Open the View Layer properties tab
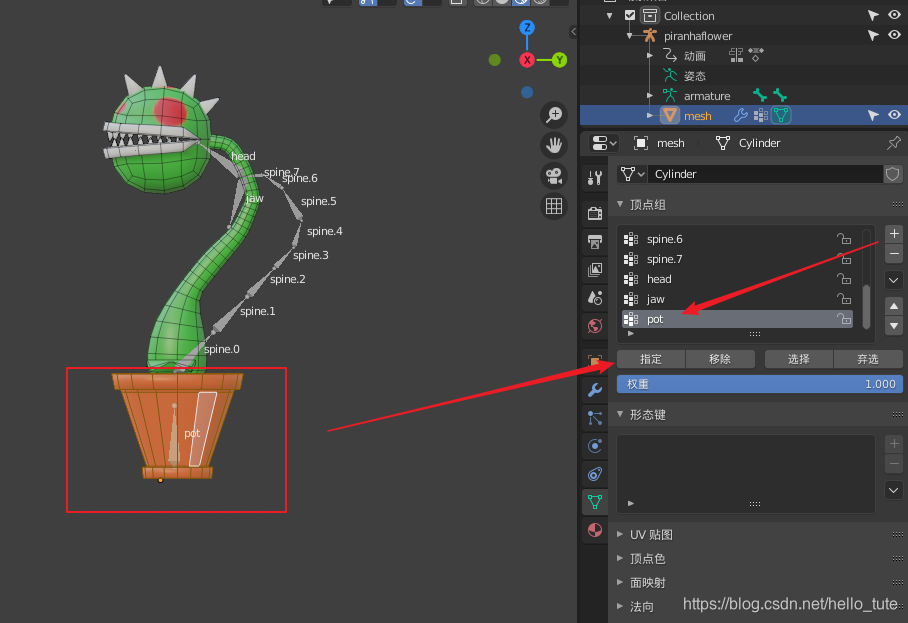 (x=595, y=270)
